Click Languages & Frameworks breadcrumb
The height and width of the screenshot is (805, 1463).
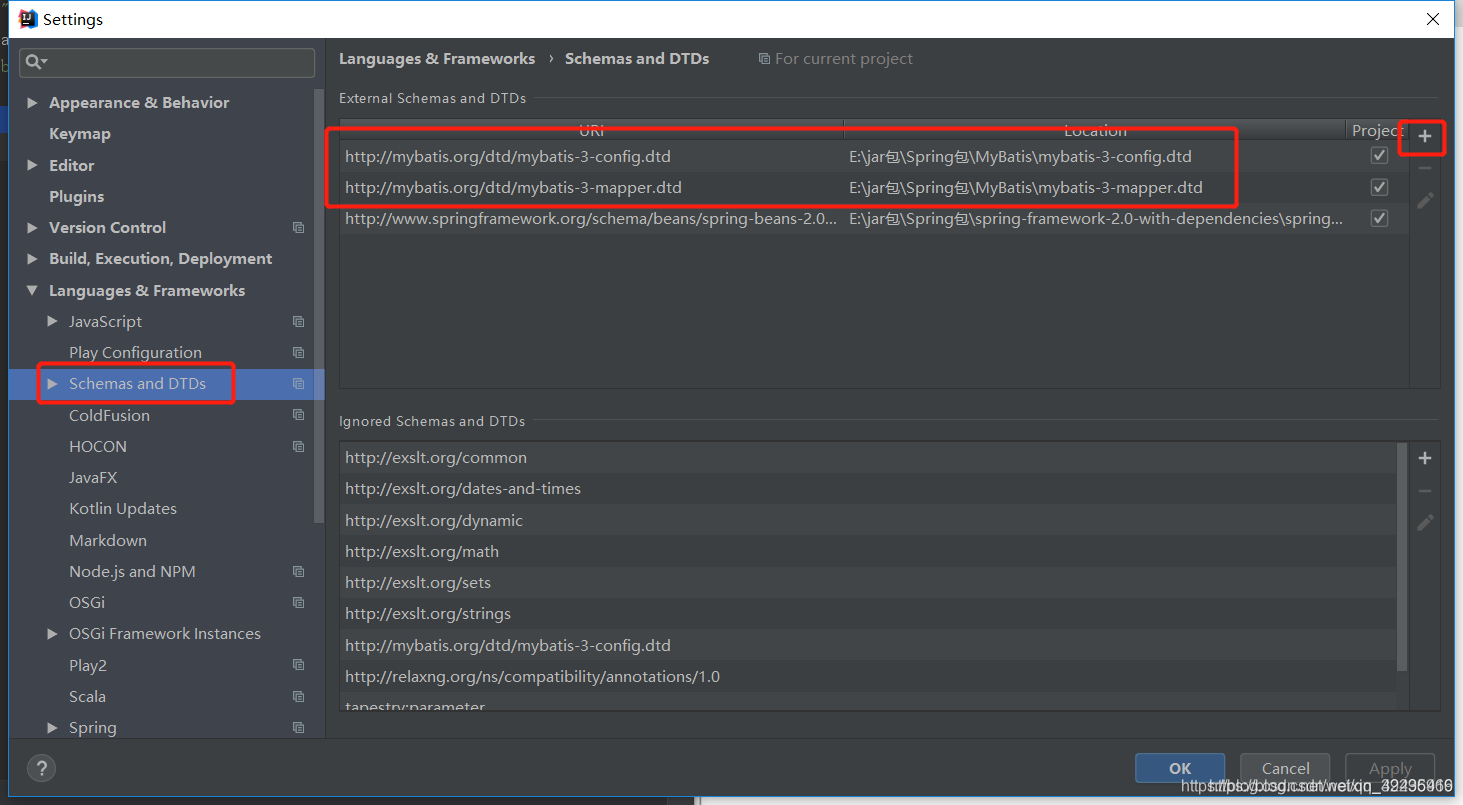click(437, 59)
